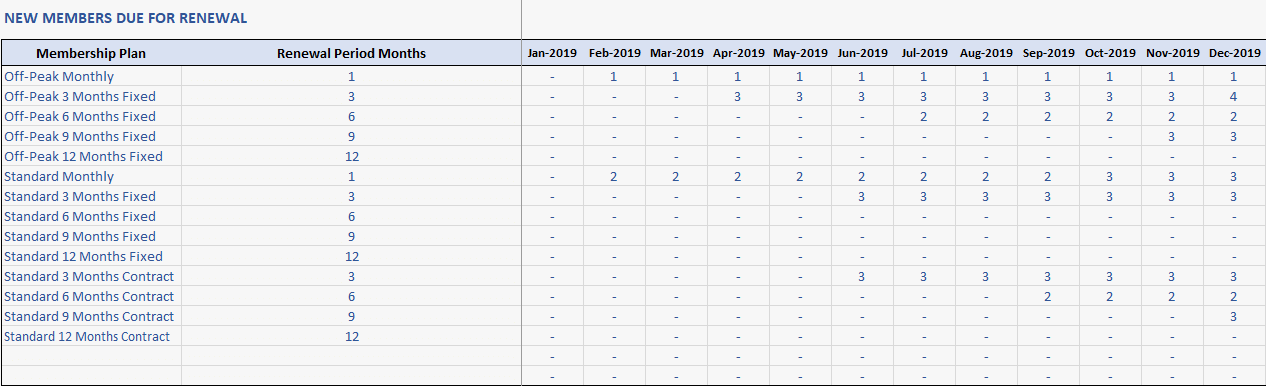Click the Sep-2019 column header
This screenshot has width=1266, height=386.
pyautogui.click(x=1048, y=53)
